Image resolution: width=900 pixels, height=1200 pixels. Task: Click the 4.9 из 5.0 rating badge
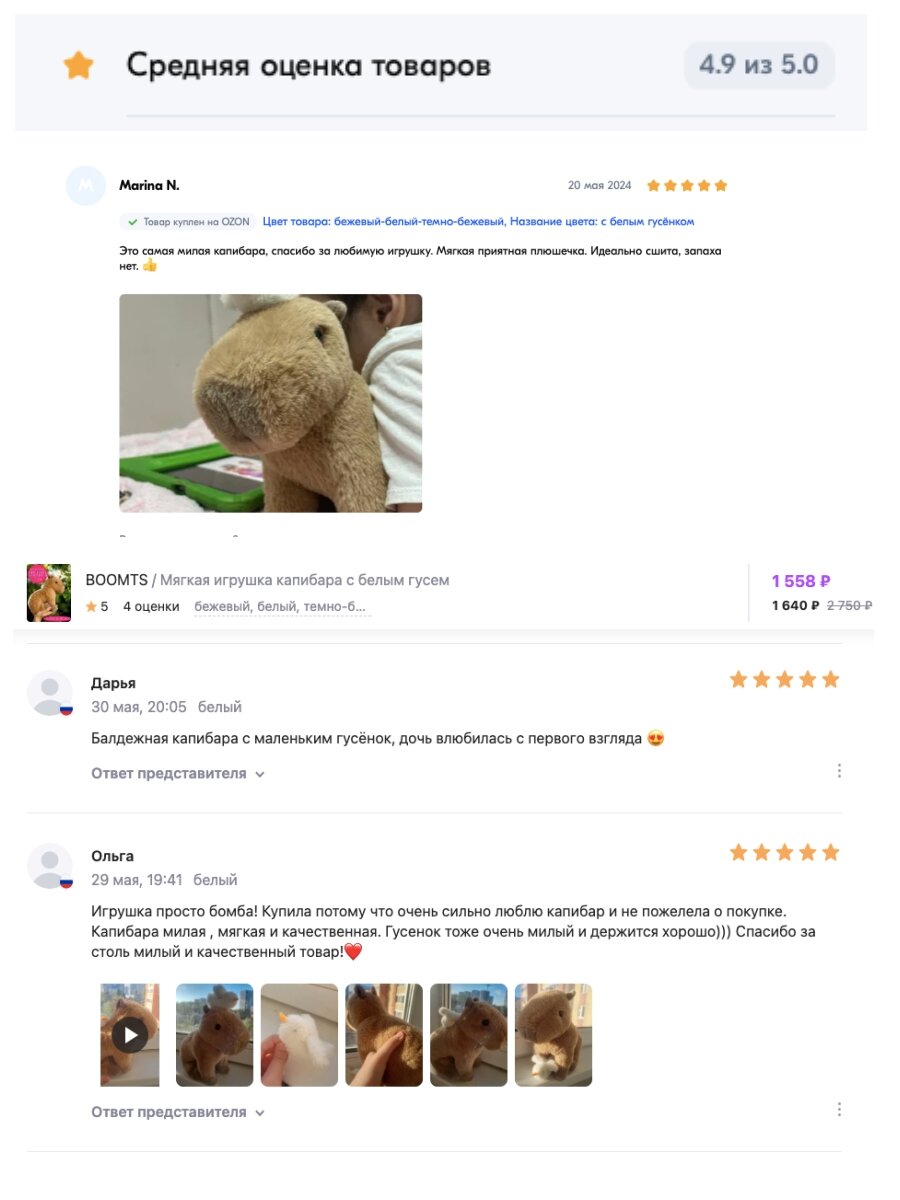[x=759, y=66]
